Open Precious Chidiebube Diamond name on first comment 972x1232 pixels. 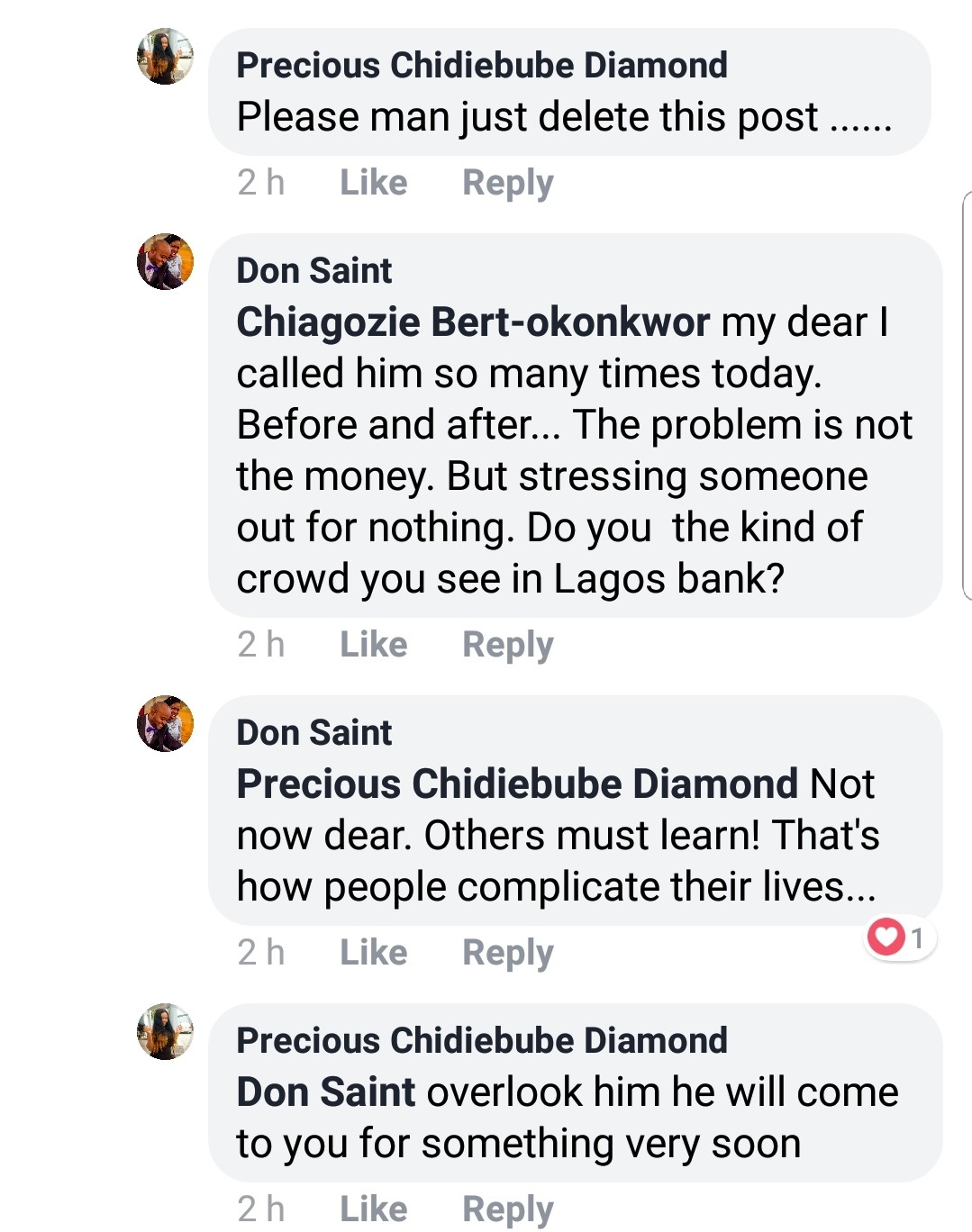tap(481, 66)
